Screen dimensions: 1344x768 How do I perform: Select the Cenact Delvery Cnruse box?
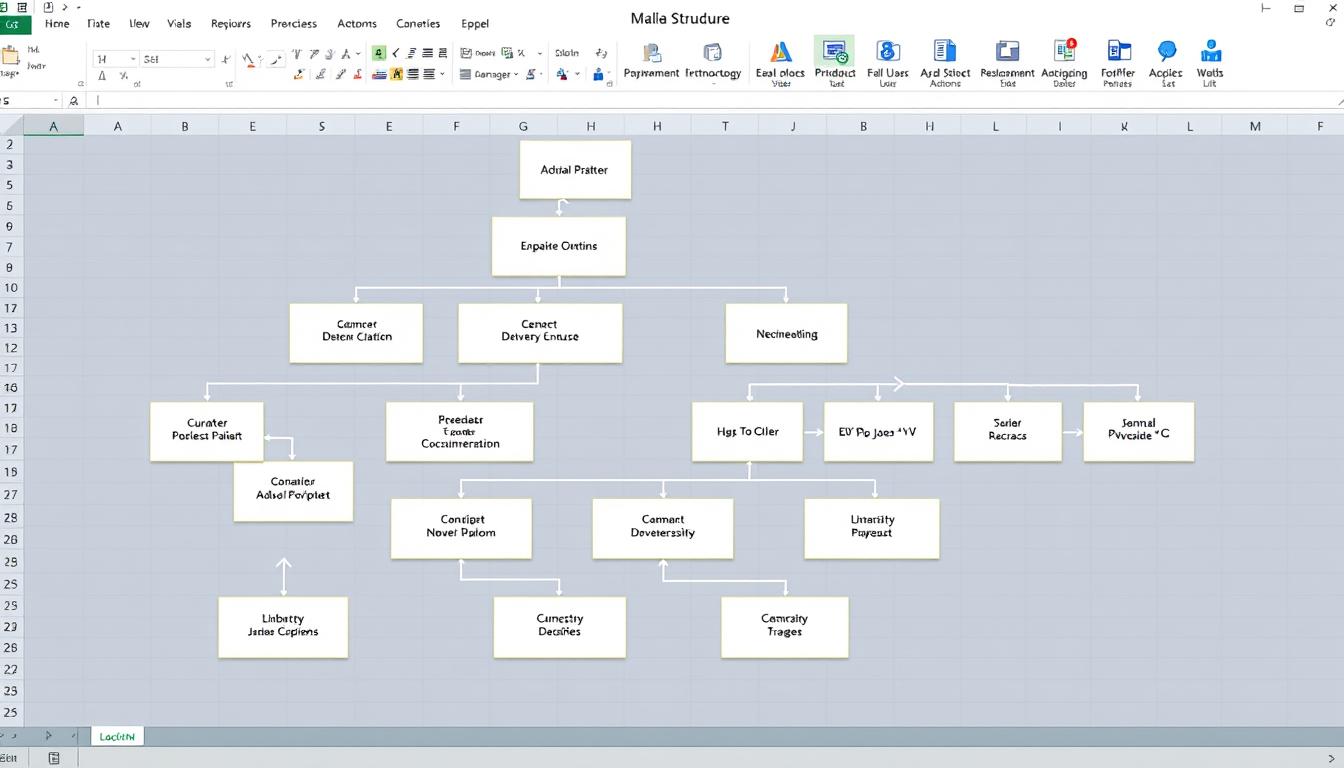[x=540, y=332]
